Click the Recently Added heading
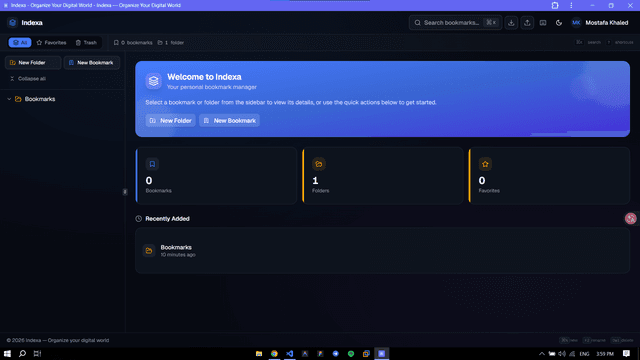 (x=167, y=219)
